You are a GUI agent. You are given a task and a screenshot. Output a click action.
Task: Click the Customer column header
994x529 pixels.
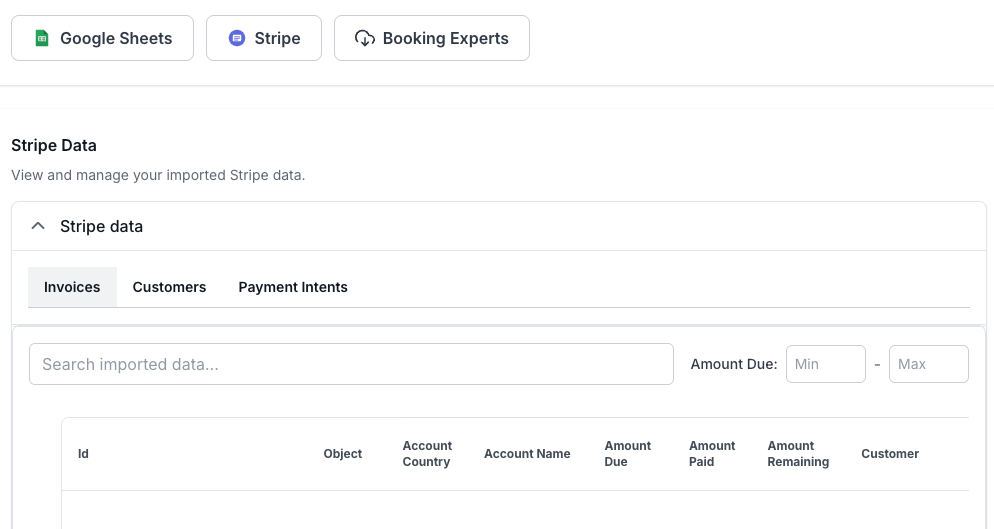click(x=889, y=454)
